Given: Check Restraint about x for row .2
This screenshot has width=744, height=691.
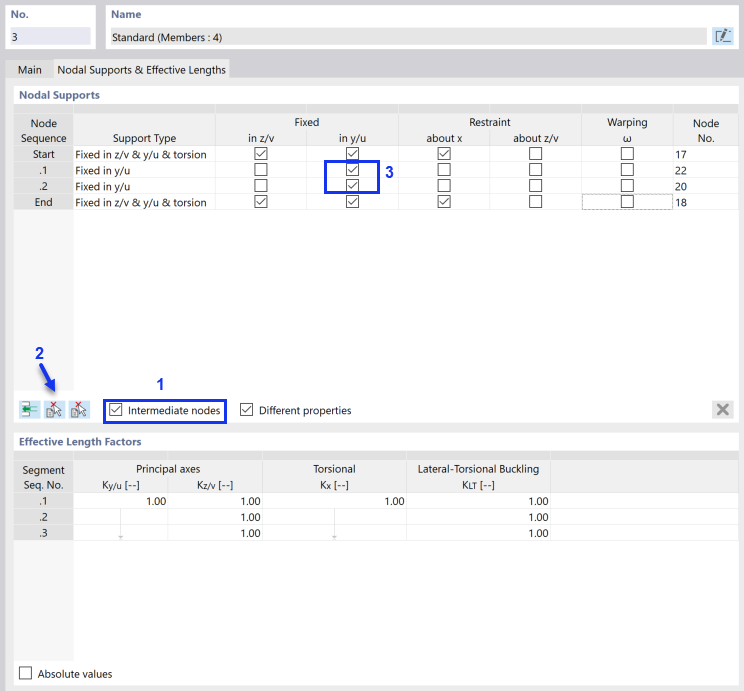Looking at the screenshot, I should tap(444, 186).
